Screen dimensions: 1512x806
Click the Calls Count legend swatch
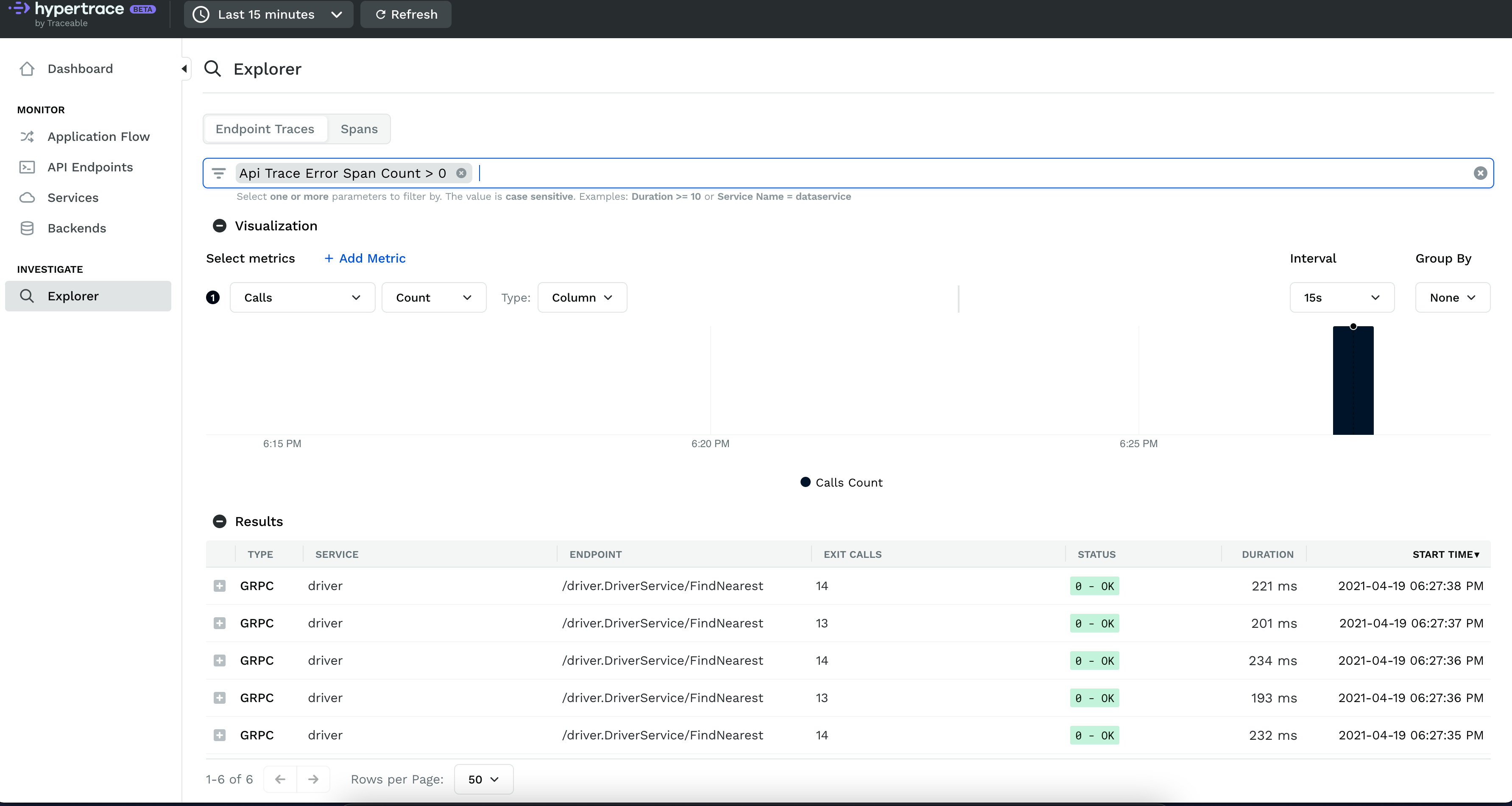[x=805, y=482]
